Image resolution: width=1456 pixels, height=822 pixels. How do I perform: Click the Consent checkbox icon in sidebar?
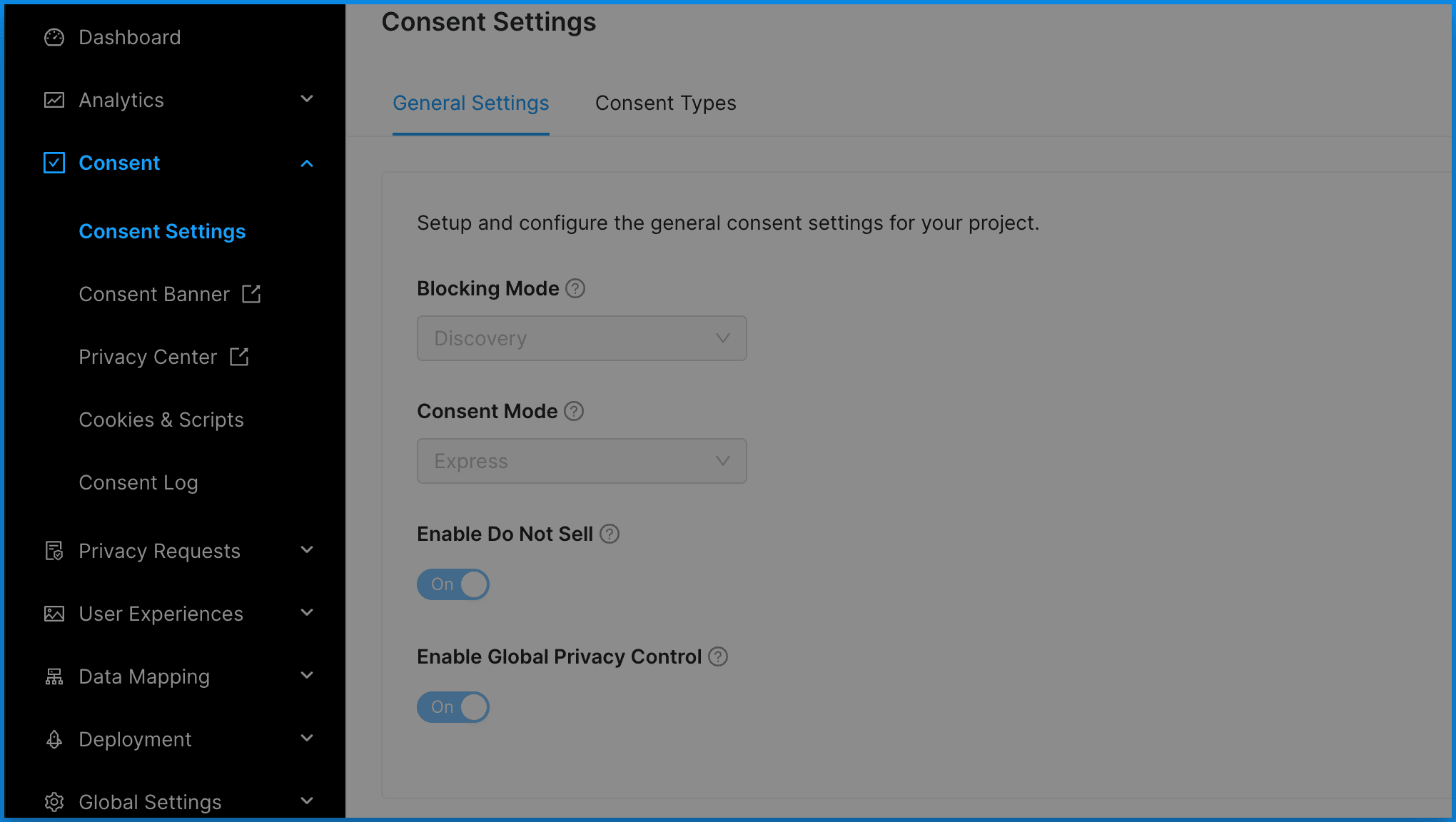click(x=54, y=163)
